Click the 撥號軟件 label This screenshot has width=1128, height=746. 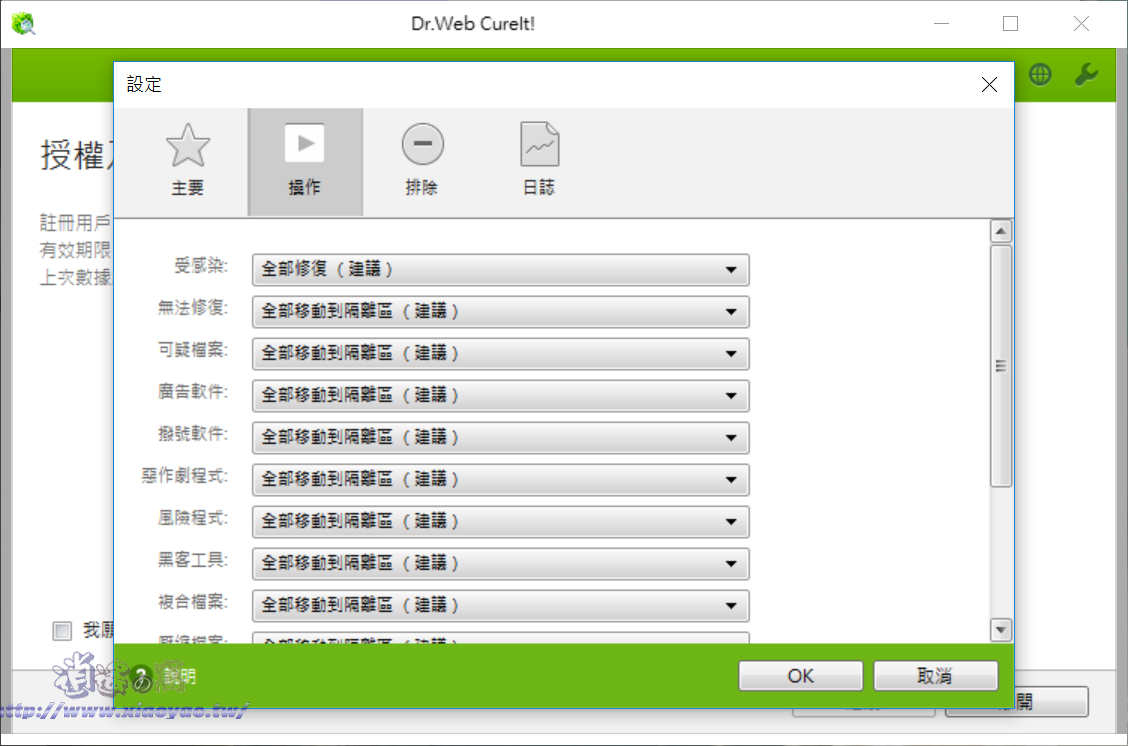[193, 434]
